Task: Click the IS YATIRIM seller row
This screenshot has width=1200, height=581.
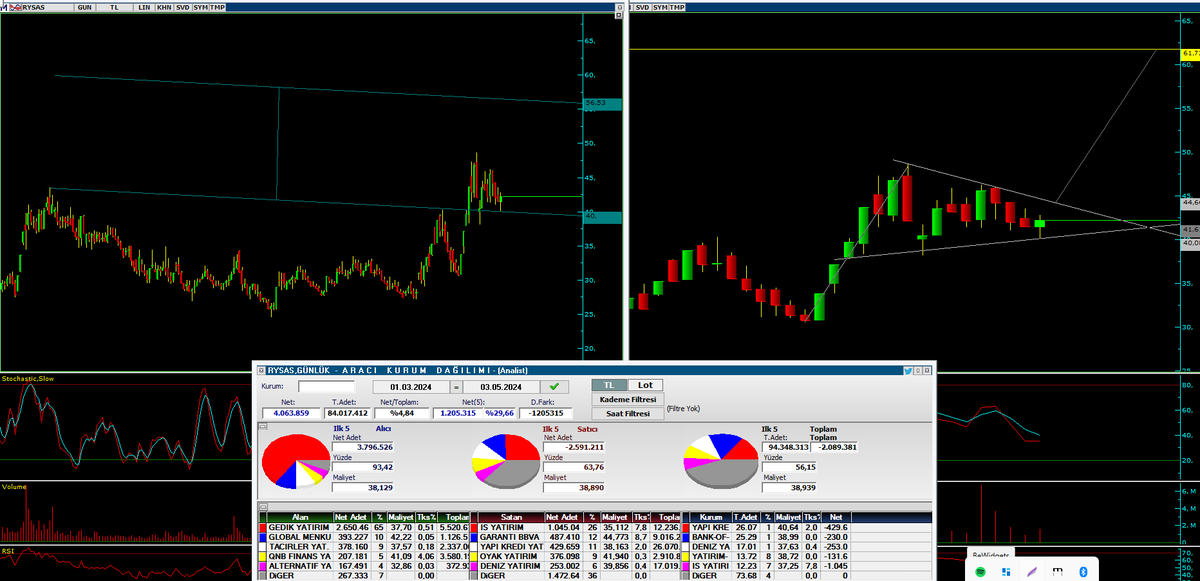Action: point(576,527)
